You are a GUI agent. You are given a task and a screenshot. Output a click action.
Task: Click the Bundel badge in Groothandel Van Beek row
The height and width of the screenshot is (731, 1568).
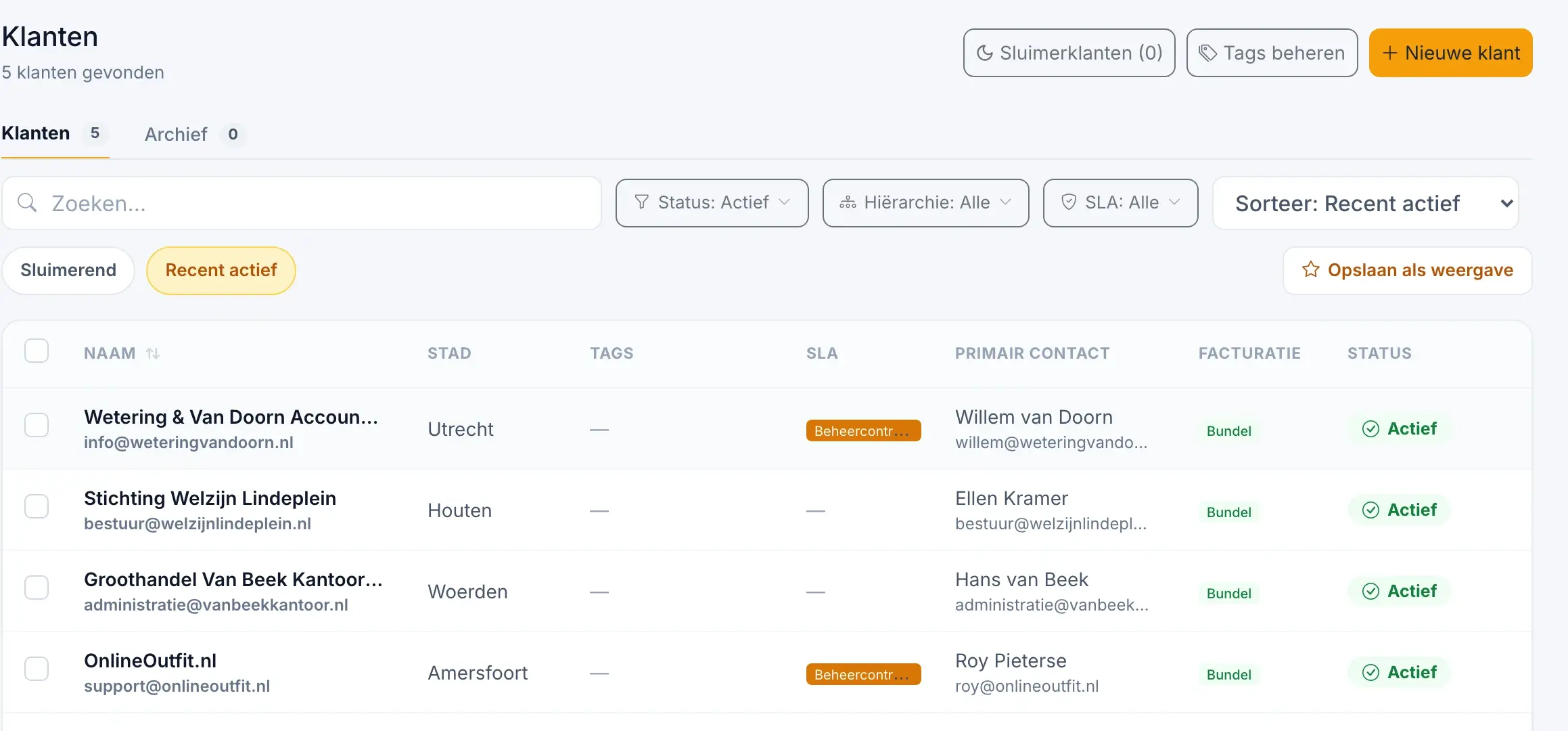[1229, 593]
